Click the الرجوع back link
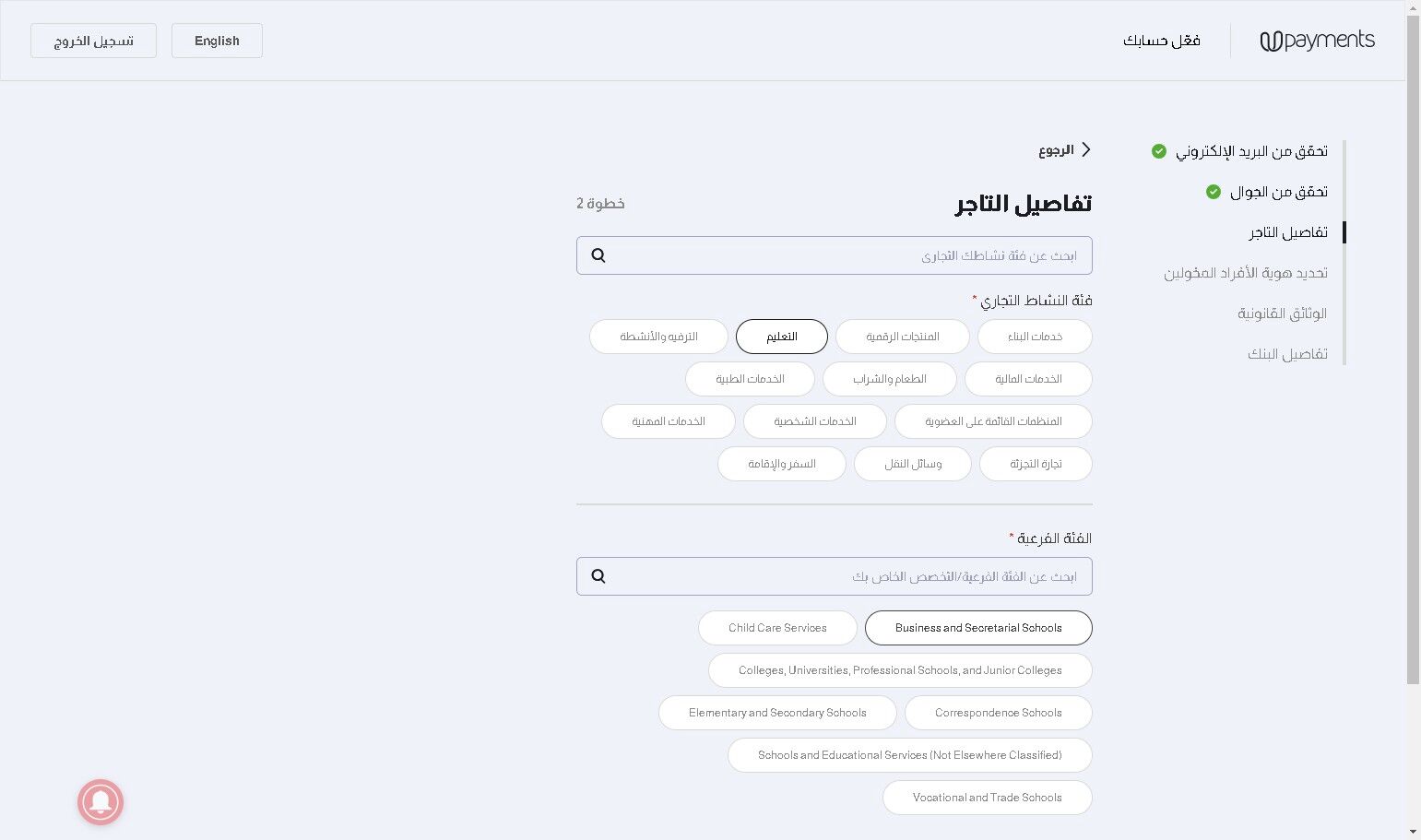Viewport: 1421px width, 840px height. 1056,150
